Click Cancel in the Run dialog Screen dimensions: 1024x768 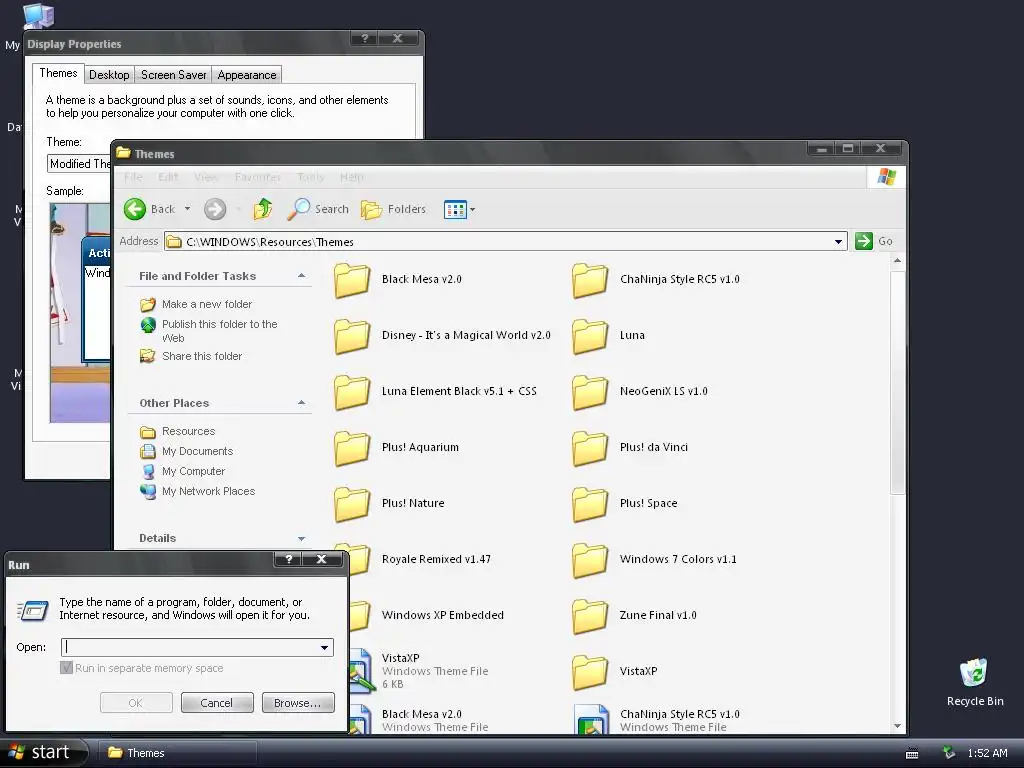tap(216, 703)
